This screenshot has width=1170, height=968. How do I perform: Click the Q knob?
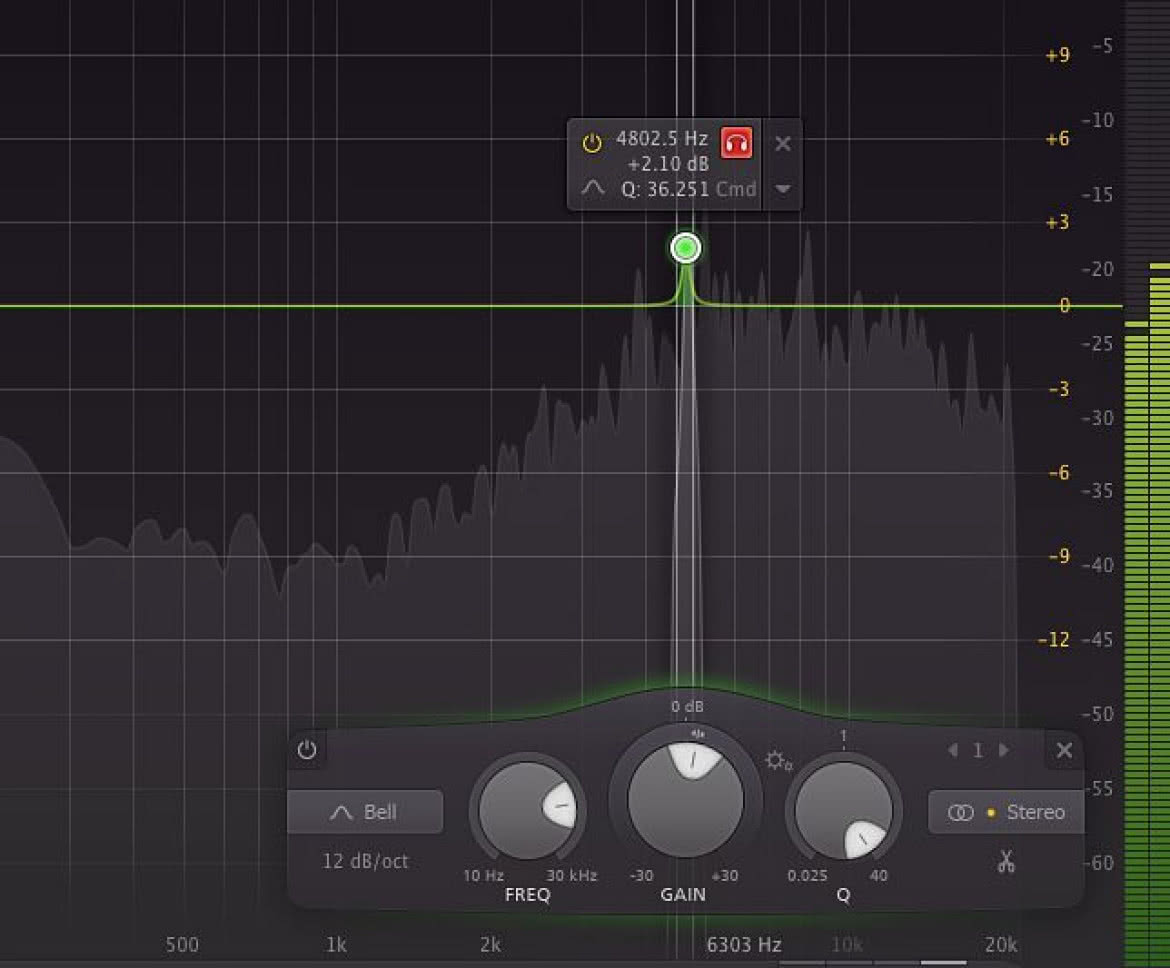844,811
